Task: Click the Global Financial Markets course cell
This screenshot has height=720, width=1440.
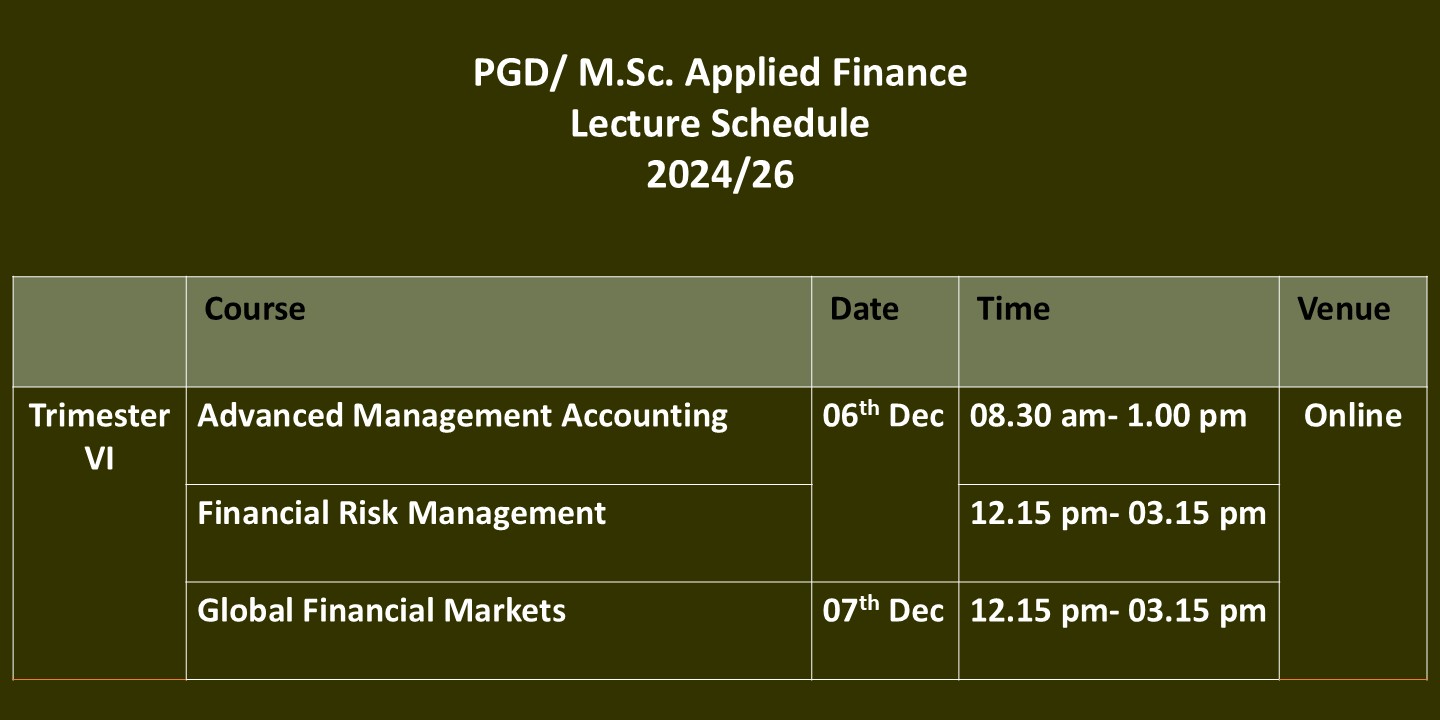Action: click(498, 630)
